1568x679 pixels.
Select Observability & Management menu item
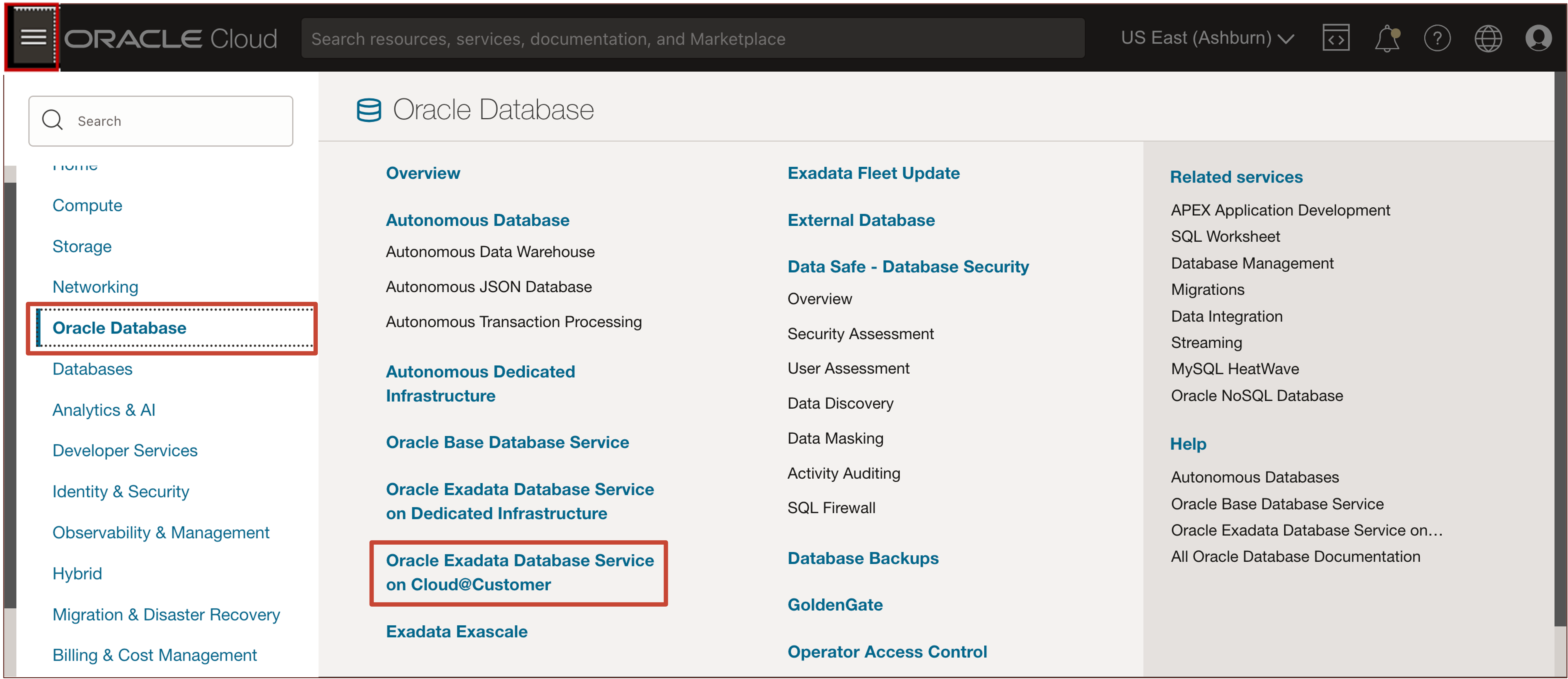tap(161, 533)
